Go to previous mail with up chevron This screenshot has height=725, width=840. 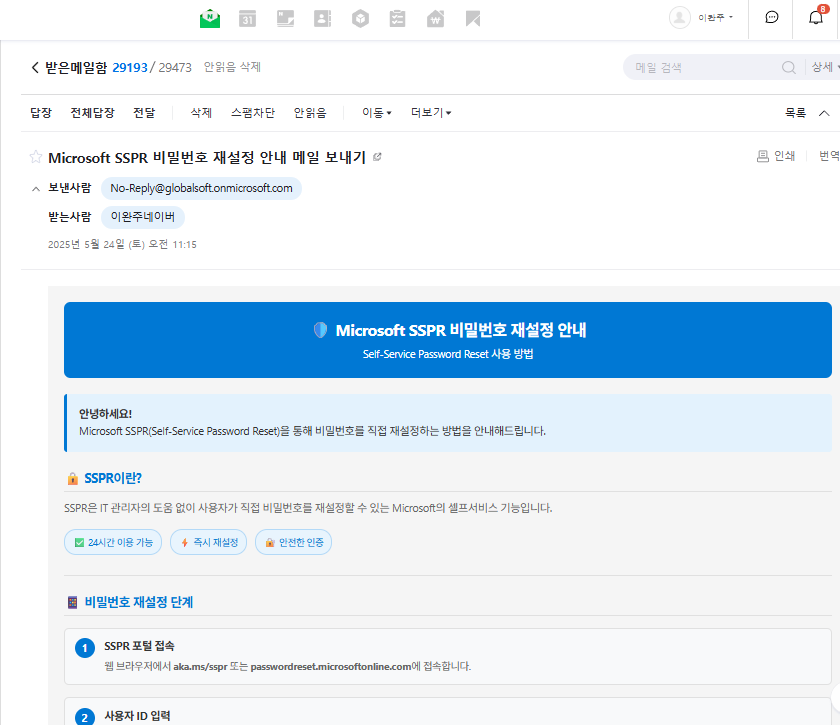point(824,113)
